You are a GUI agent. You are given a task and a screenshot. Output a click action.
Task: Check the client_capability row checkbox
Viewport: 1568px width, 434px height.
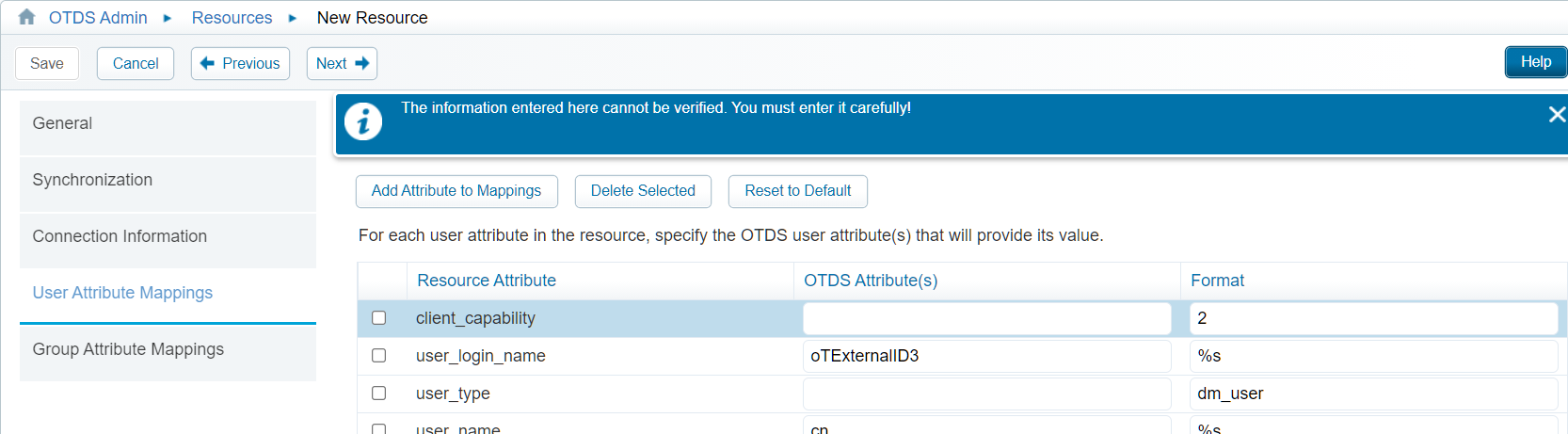[378, 318]
